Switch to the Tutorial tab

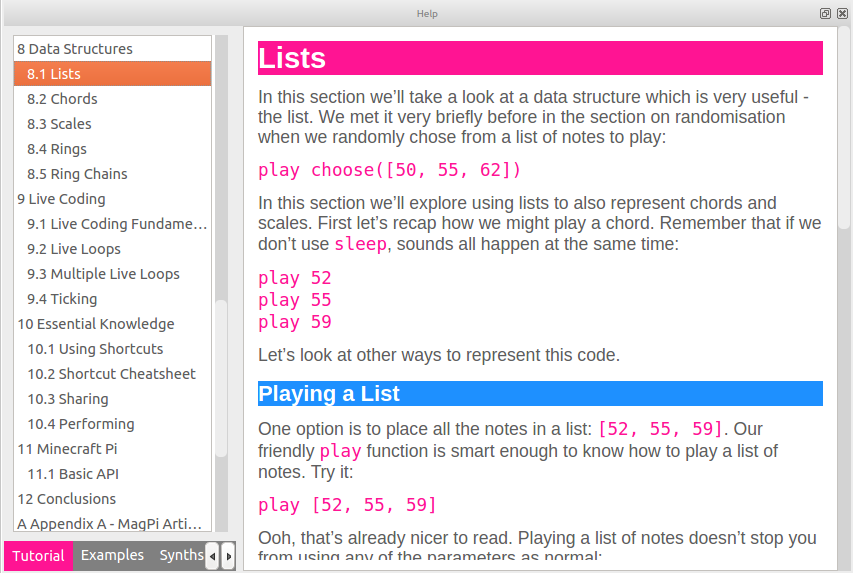click(38, 556)
